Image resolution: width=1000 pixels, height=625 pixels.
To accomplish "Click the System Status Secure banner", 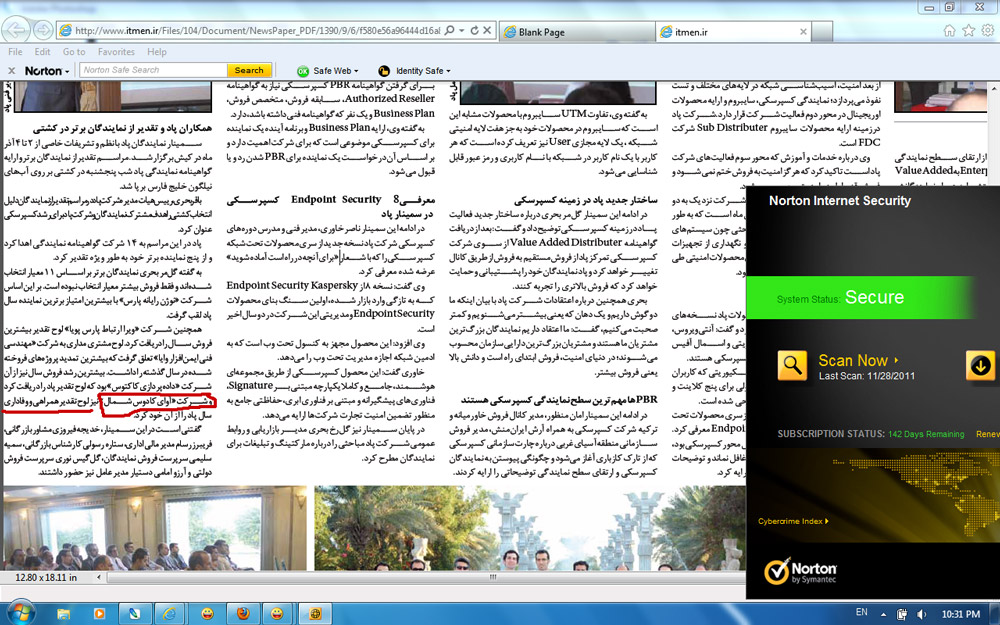I will tap(860, 297).
